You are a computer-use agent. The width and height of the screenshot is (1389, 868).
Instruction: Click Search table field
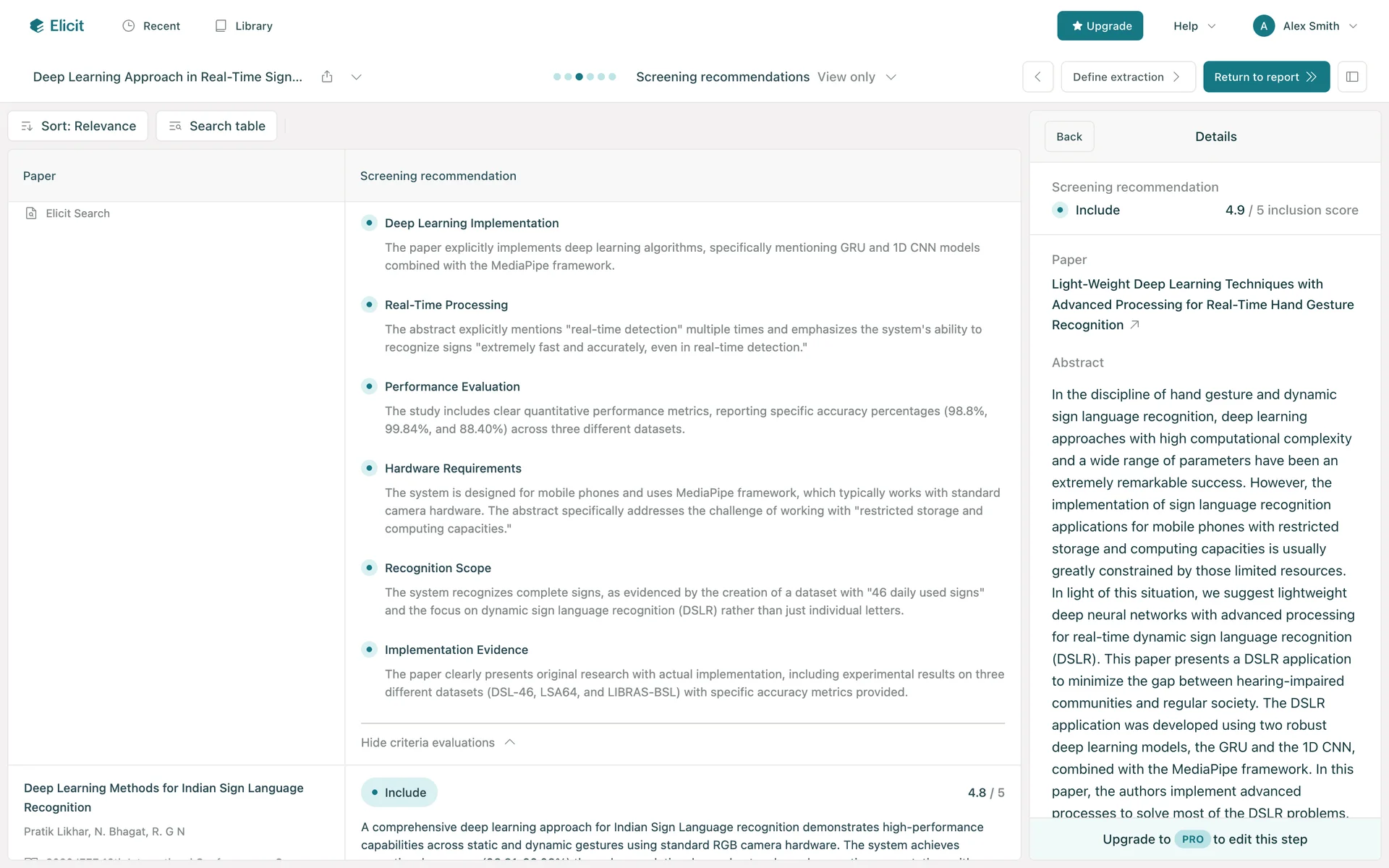216,126
